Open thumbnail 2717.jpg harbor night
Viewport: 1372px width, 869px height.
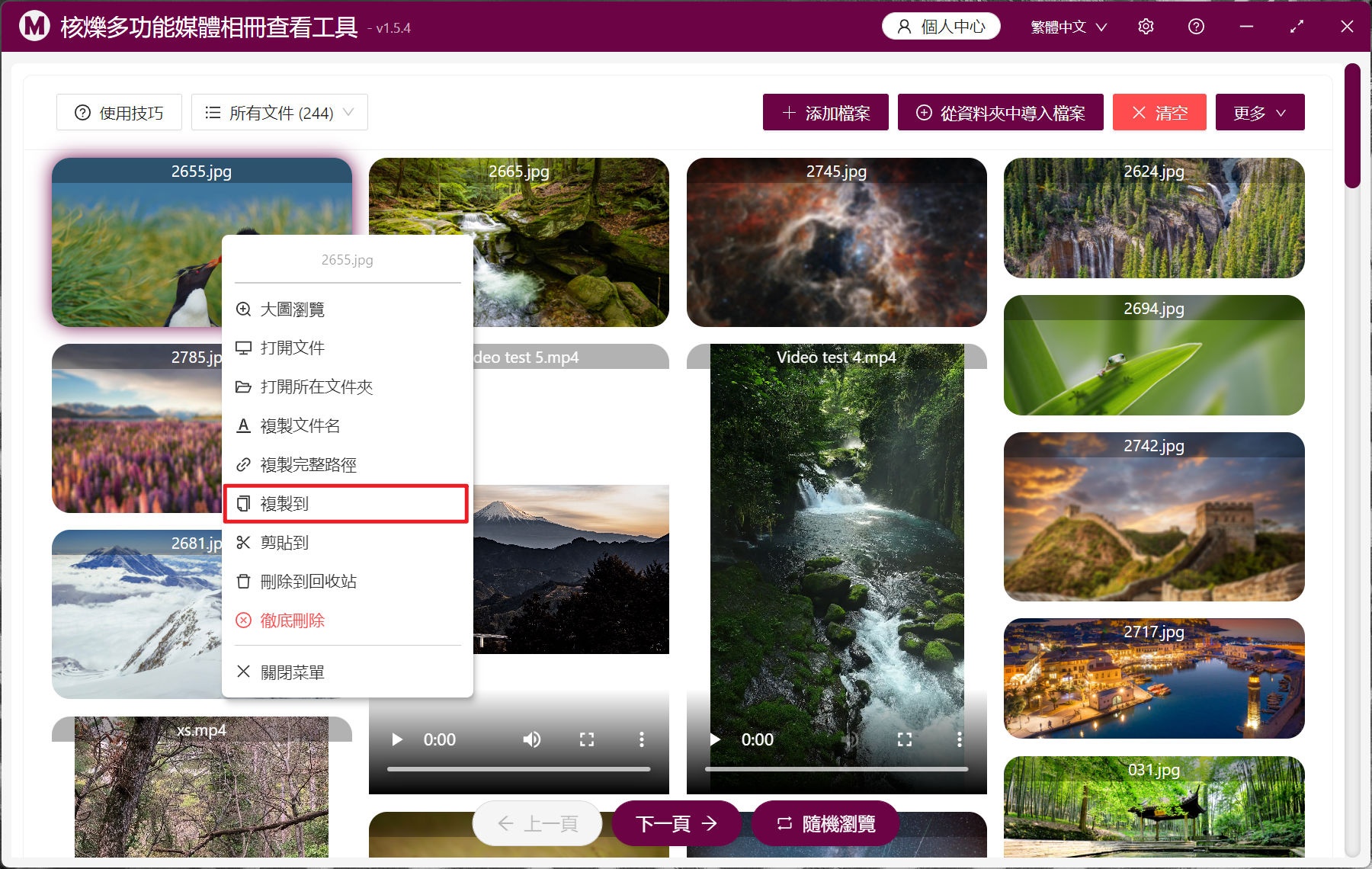[x=1154, y=678]
